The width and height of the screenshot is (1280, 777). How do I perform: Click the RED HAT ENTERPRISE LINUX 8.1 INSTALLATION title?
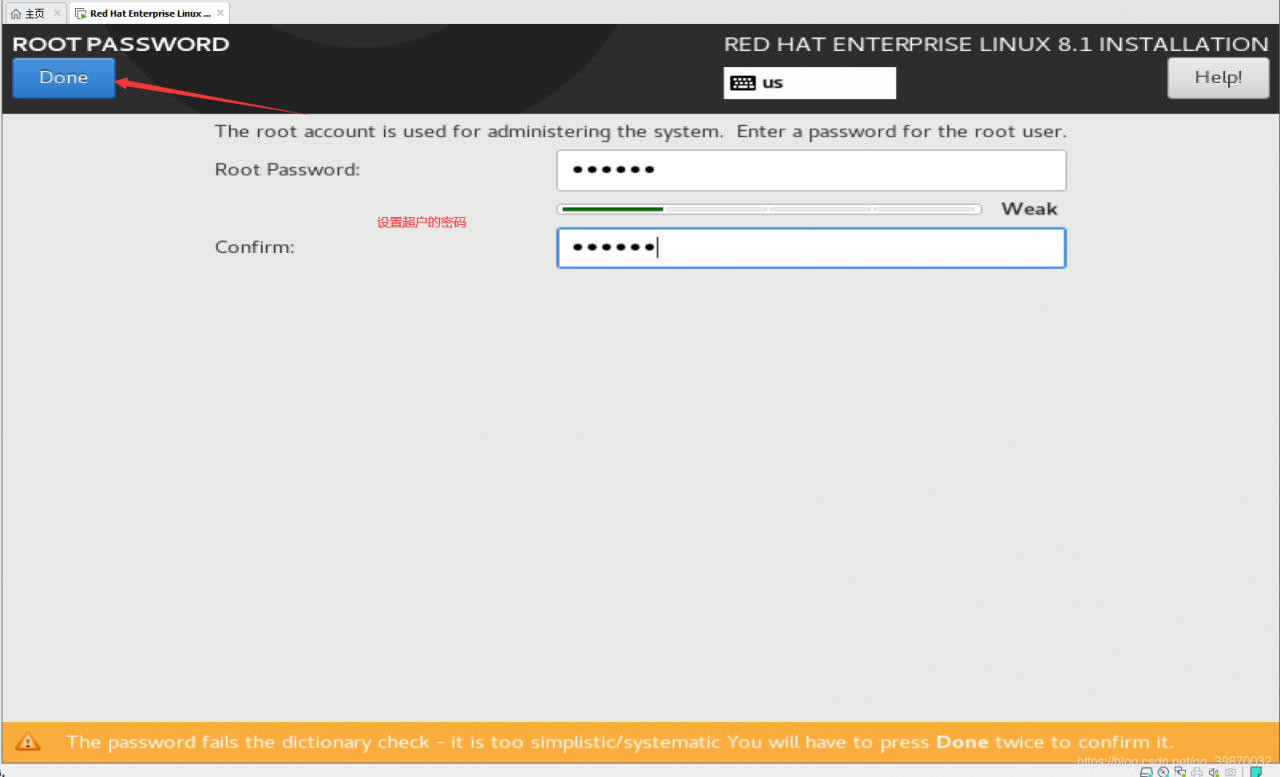tap(996, 44)
